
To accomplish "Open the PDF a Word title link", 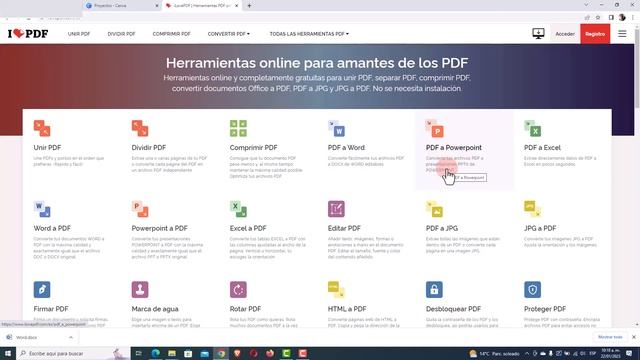I will pyautogui.click(x=346, y=148).
